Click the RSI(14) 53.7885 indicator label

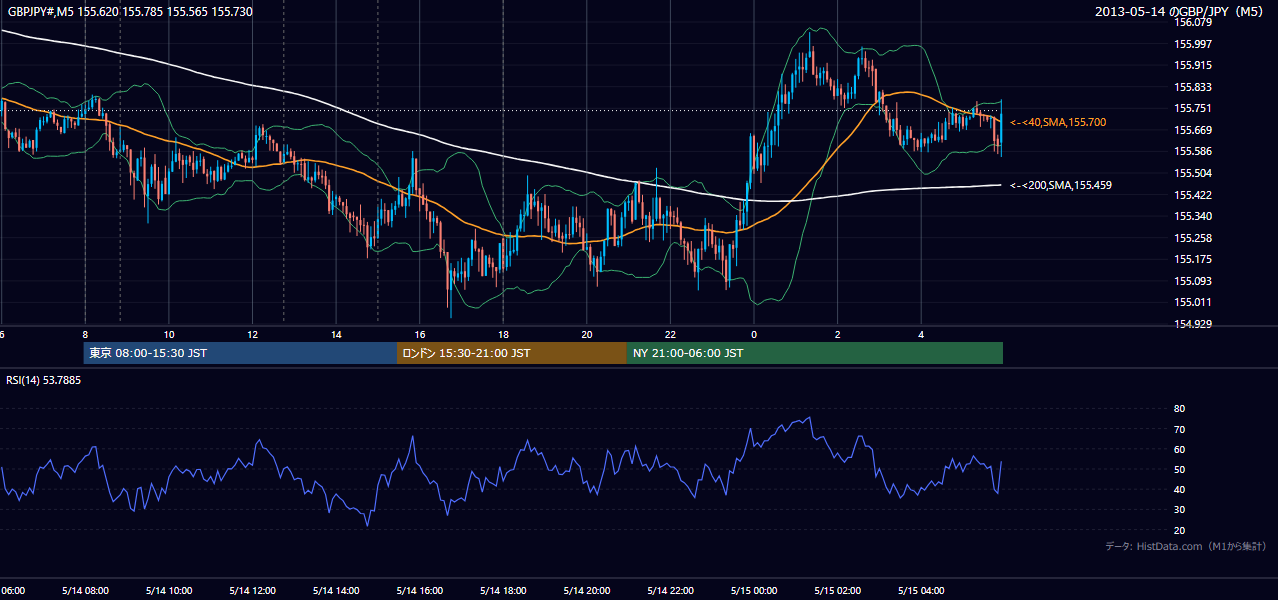(44, 380)
